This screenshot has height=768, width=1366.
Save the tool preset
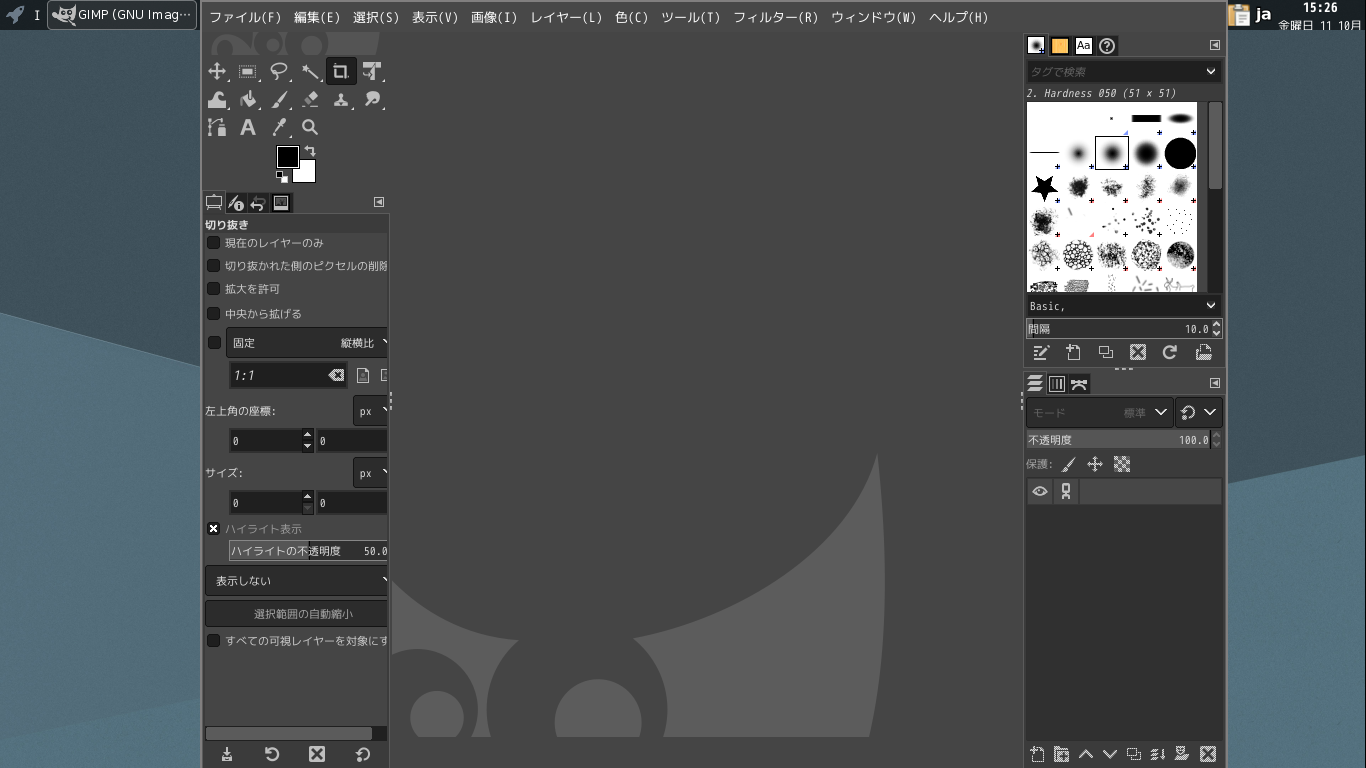(227, 754)
